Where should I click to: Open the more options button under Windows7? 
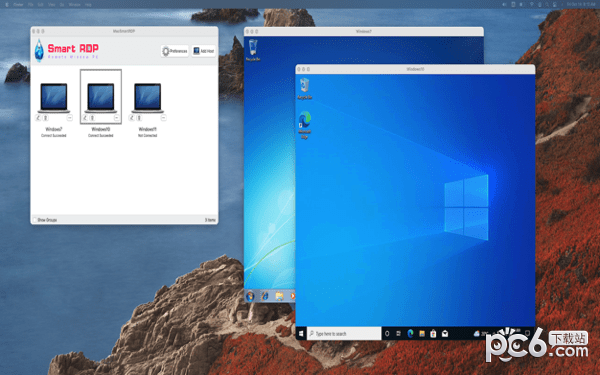70,118
